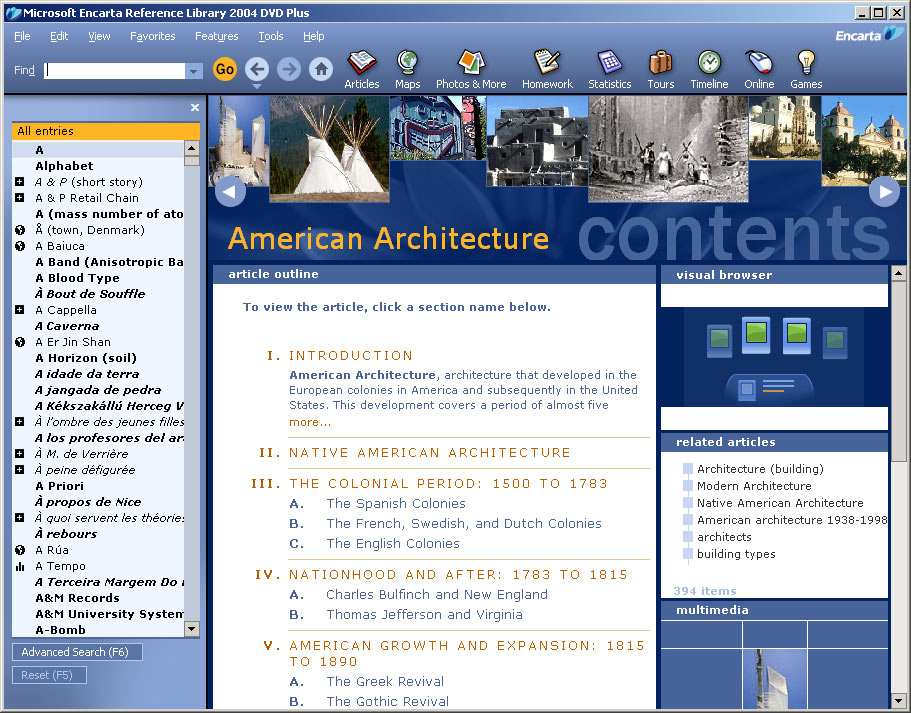This screenshot has height=713, width=911.
Task: Go to the Home page icon
Action: click(x=321, y=70)
